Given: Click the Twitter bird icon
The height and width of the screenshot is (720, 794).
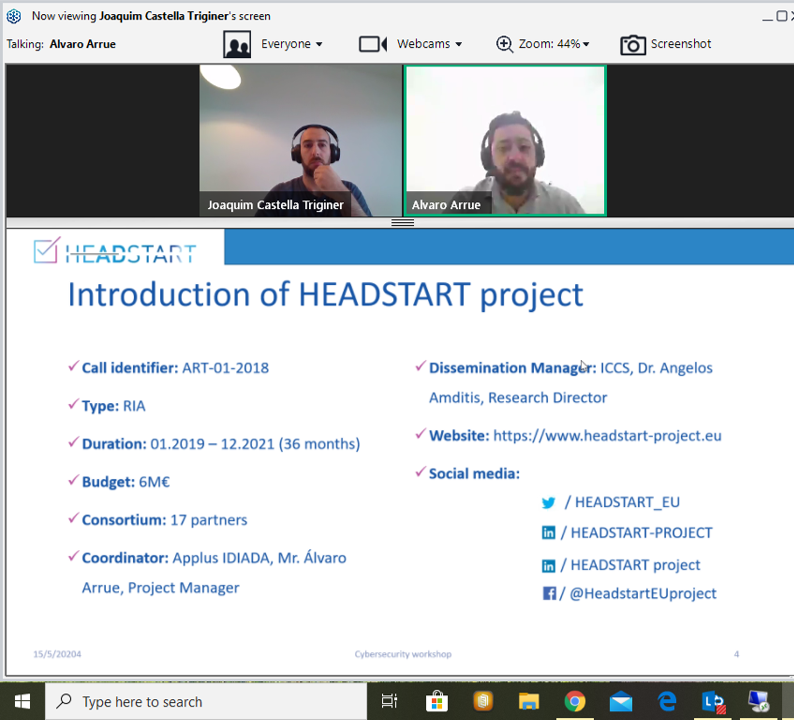Looking at the screenshot, I should click(548, 503).
